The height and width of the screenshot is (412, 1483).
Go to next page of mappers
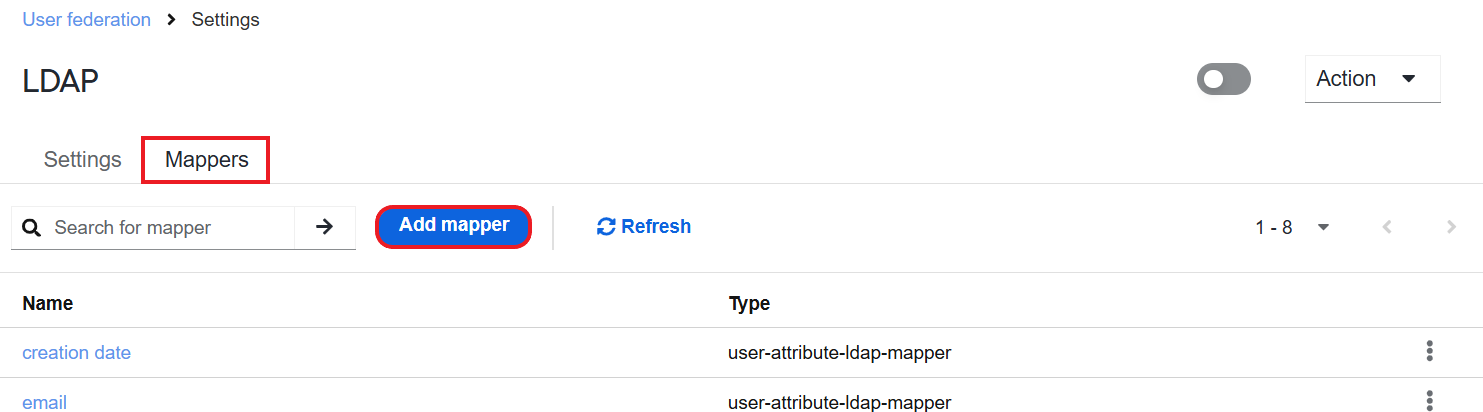[x=1451, y=227]
